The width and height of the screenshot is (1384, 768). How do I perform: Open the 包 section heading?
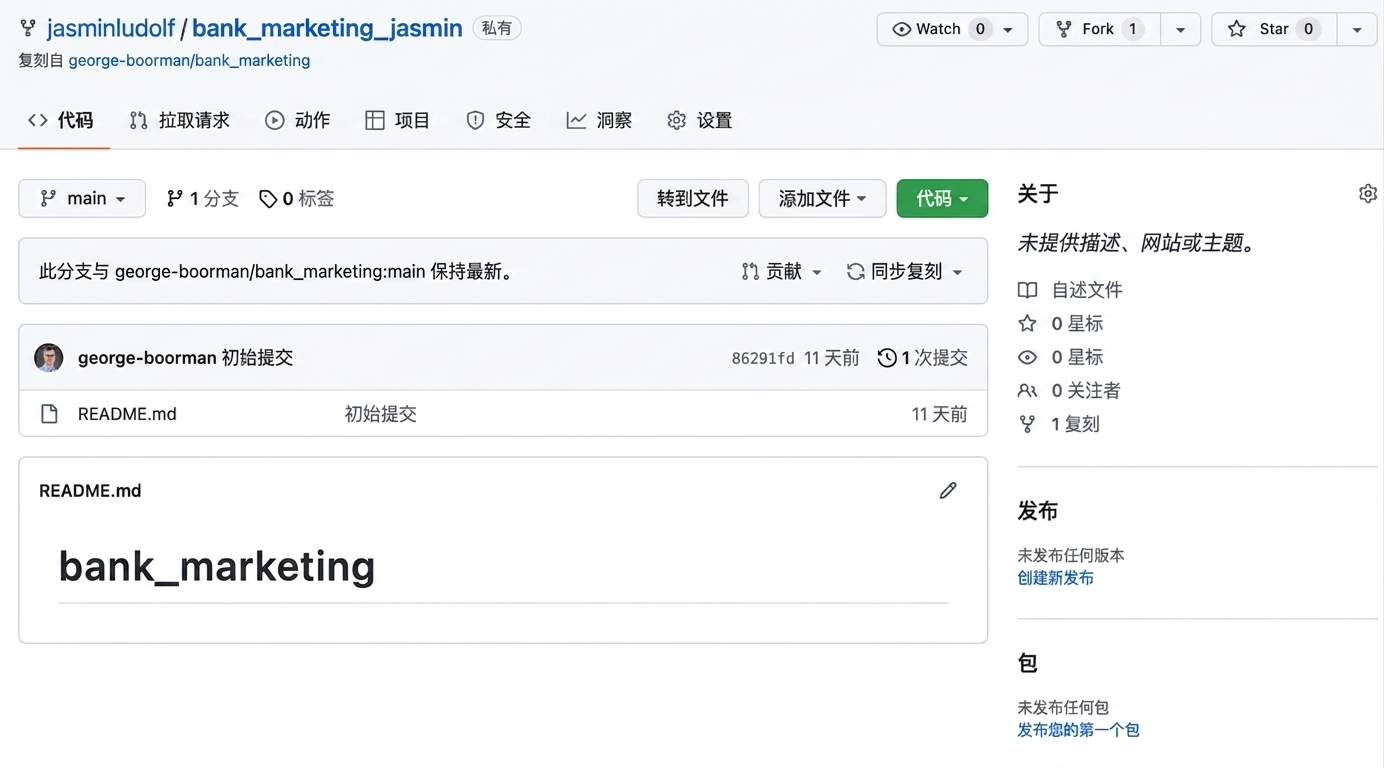click(1028, 663)
